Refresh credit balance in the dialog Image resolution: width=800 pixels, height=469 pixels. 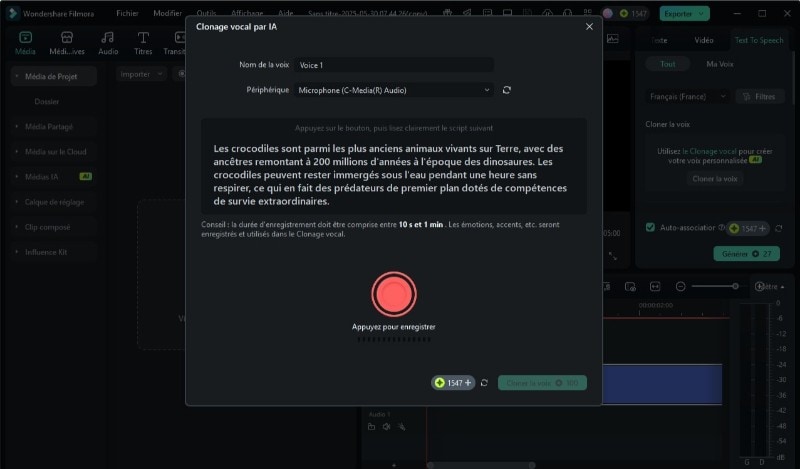click(x=484, y=383)
